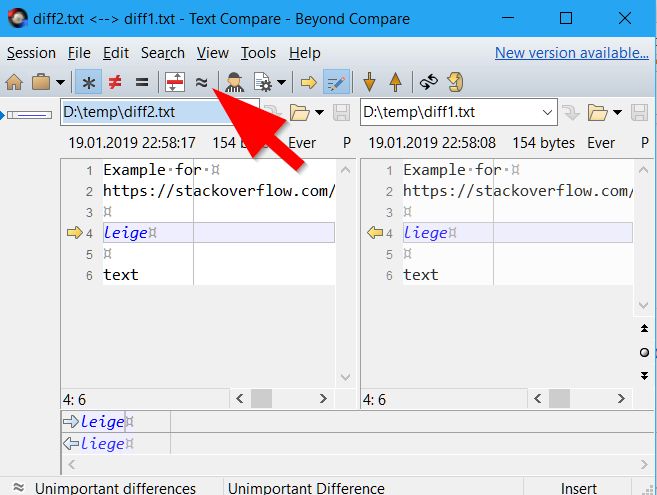Open the Search menu
This screenshot has width=657, height=495.
coord(163,53)
